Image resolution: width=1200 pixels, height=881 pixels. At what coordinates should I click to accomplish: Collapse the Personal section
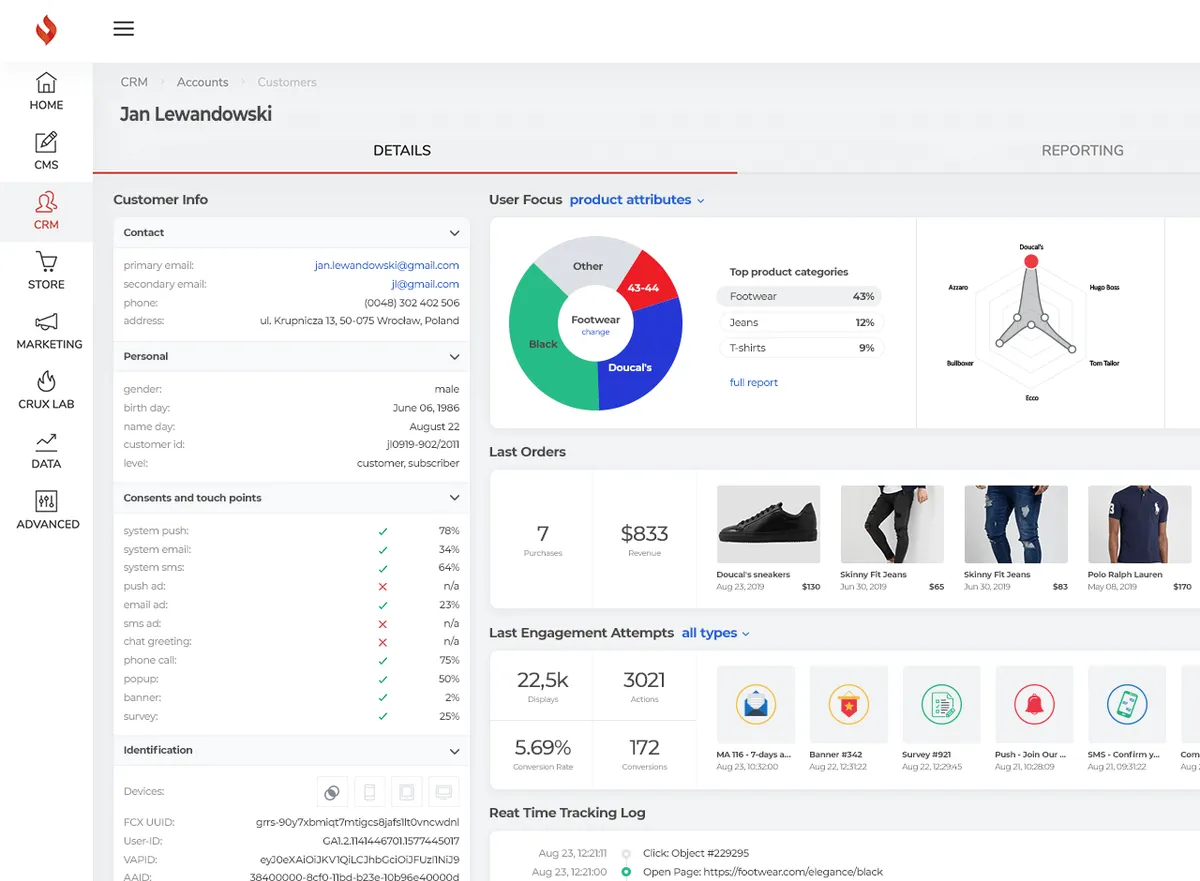point(454,357)
